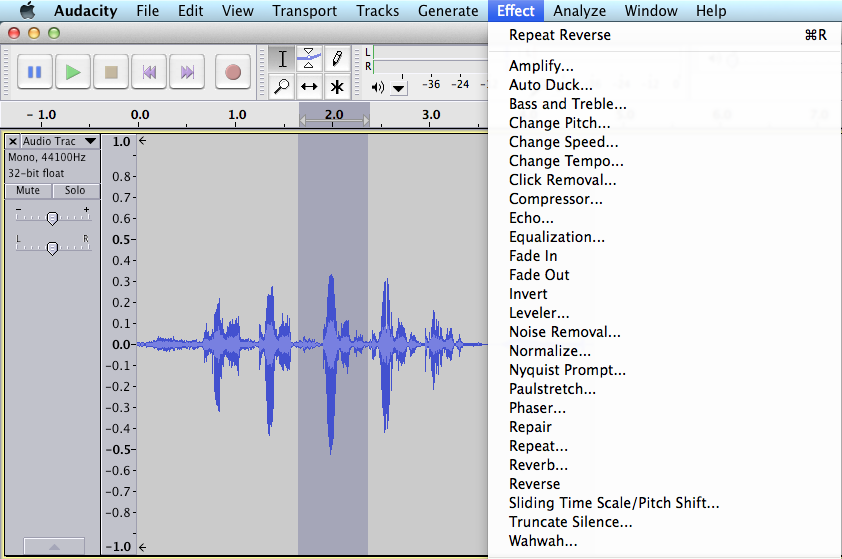Choose the Equalization... effect
The height and width of the screenshot is (559, 842).
point(665,237)
